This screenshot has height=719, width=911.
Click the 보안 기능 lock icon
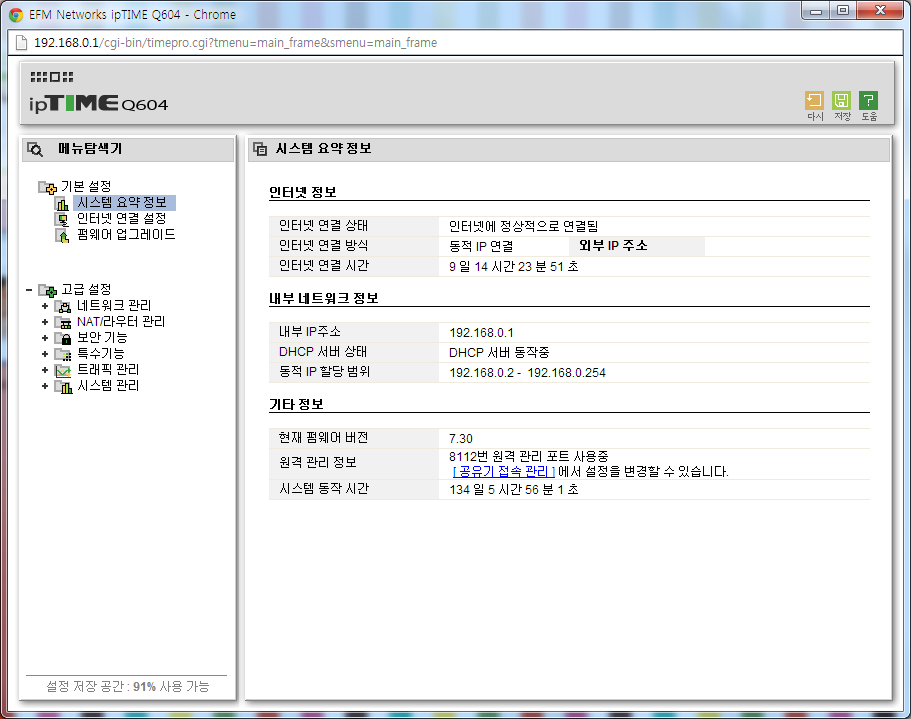click(x=63, y=338)
